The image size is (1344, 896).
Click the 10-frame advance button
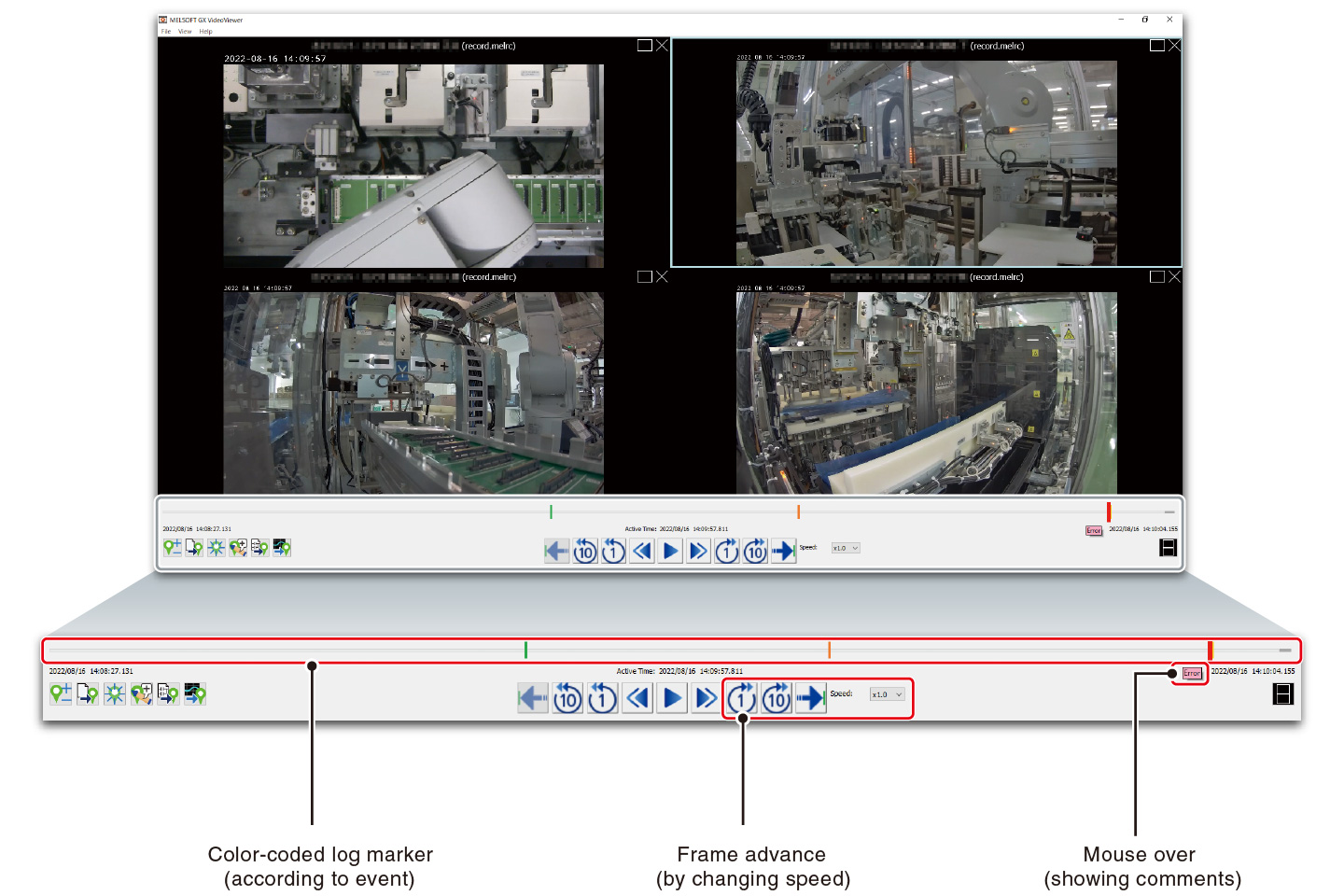tap(776, 697)
